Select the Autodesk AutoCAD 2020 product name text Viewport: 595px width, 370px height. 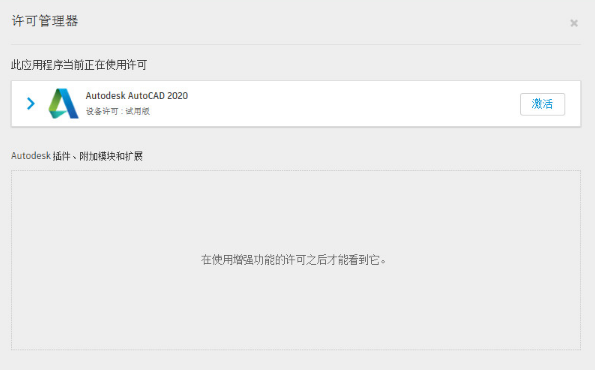[137, 96]
